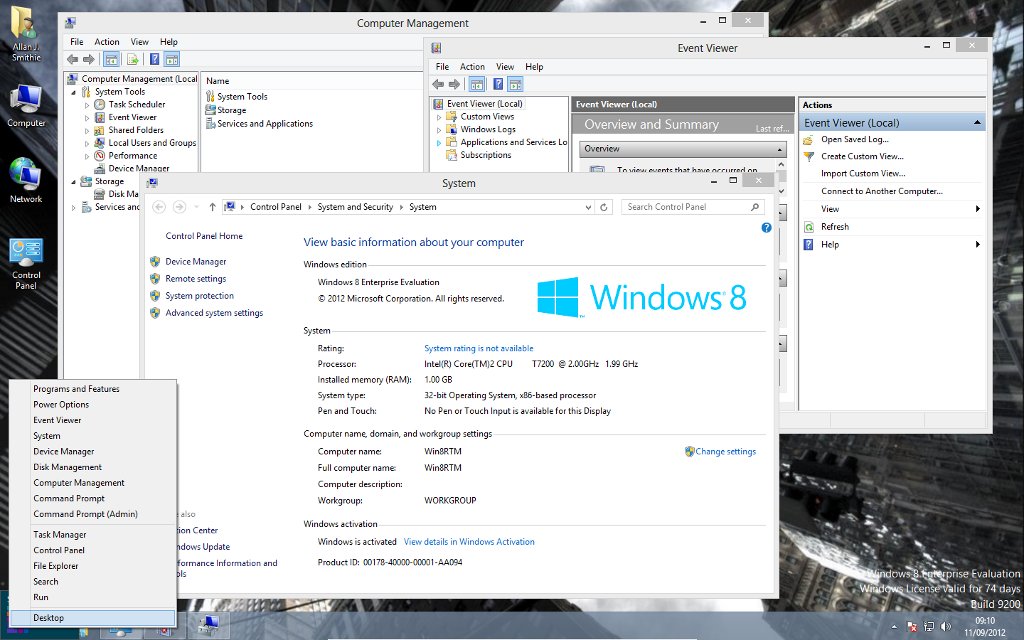Click the Refresh icon in Actions pane

pyautogui.click(x=808, y=227)
